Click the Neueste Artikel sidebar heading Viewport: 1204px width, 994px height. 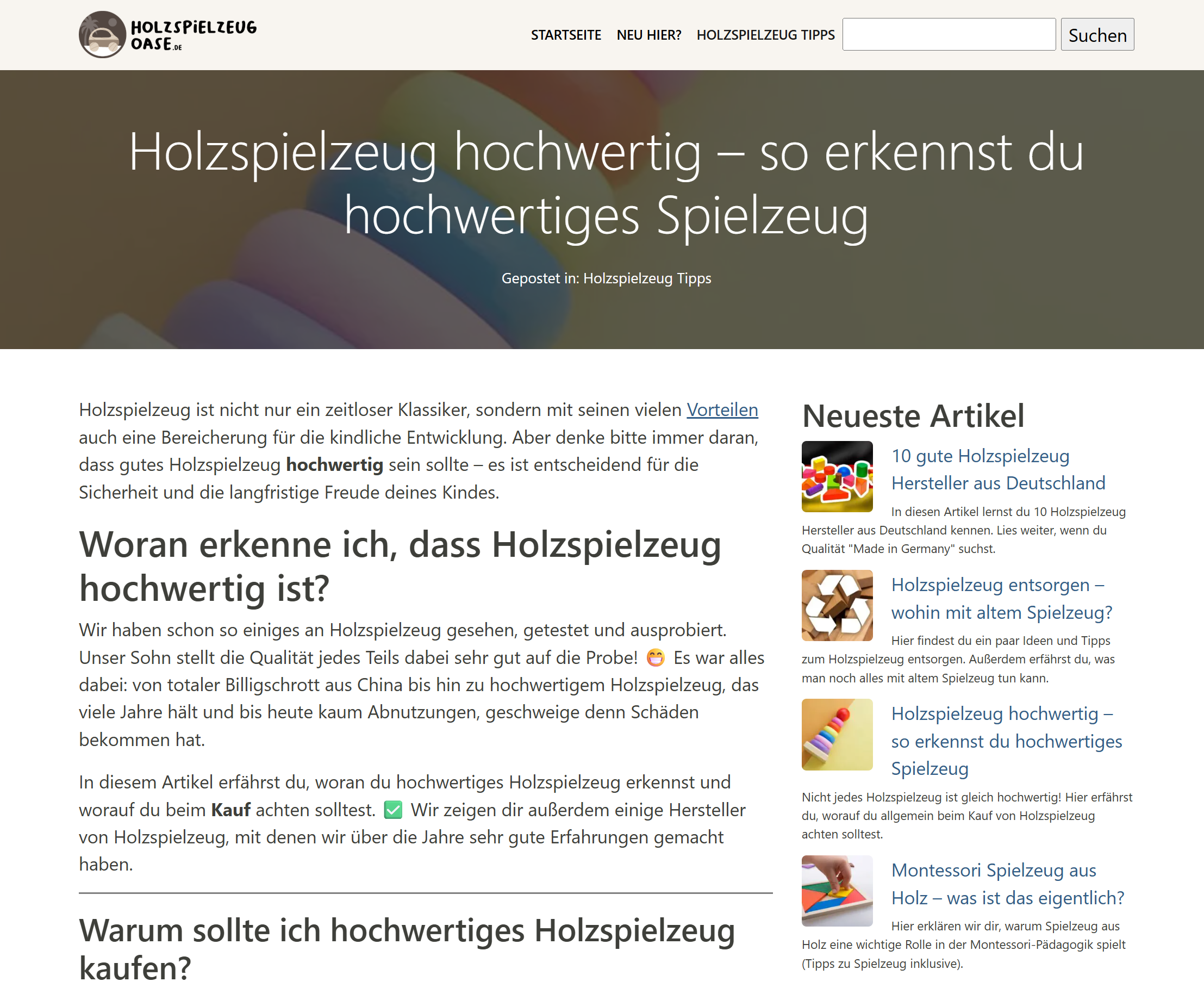[913, 415]
